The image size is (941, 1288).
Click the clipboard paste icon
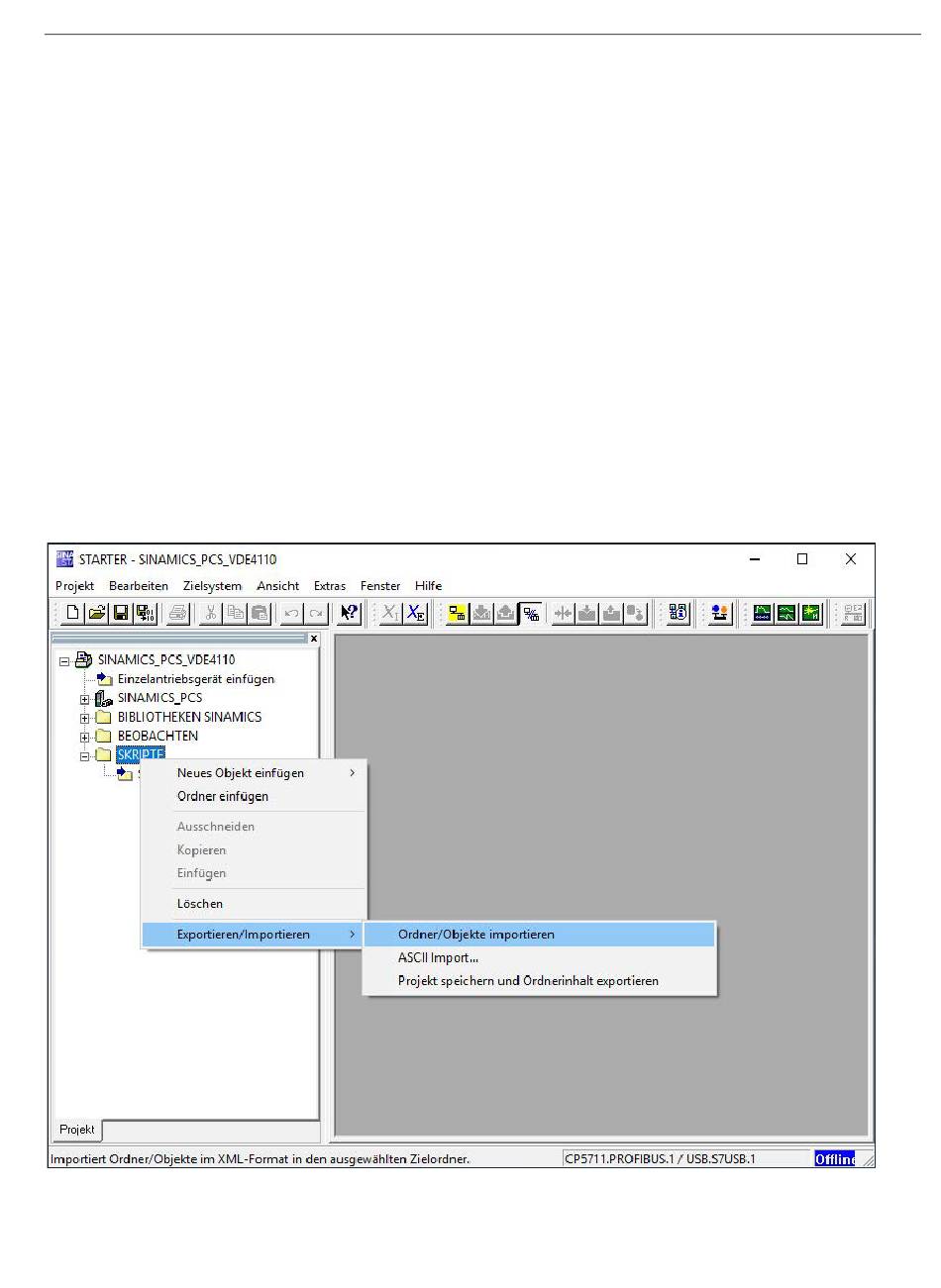click(260, 614)
